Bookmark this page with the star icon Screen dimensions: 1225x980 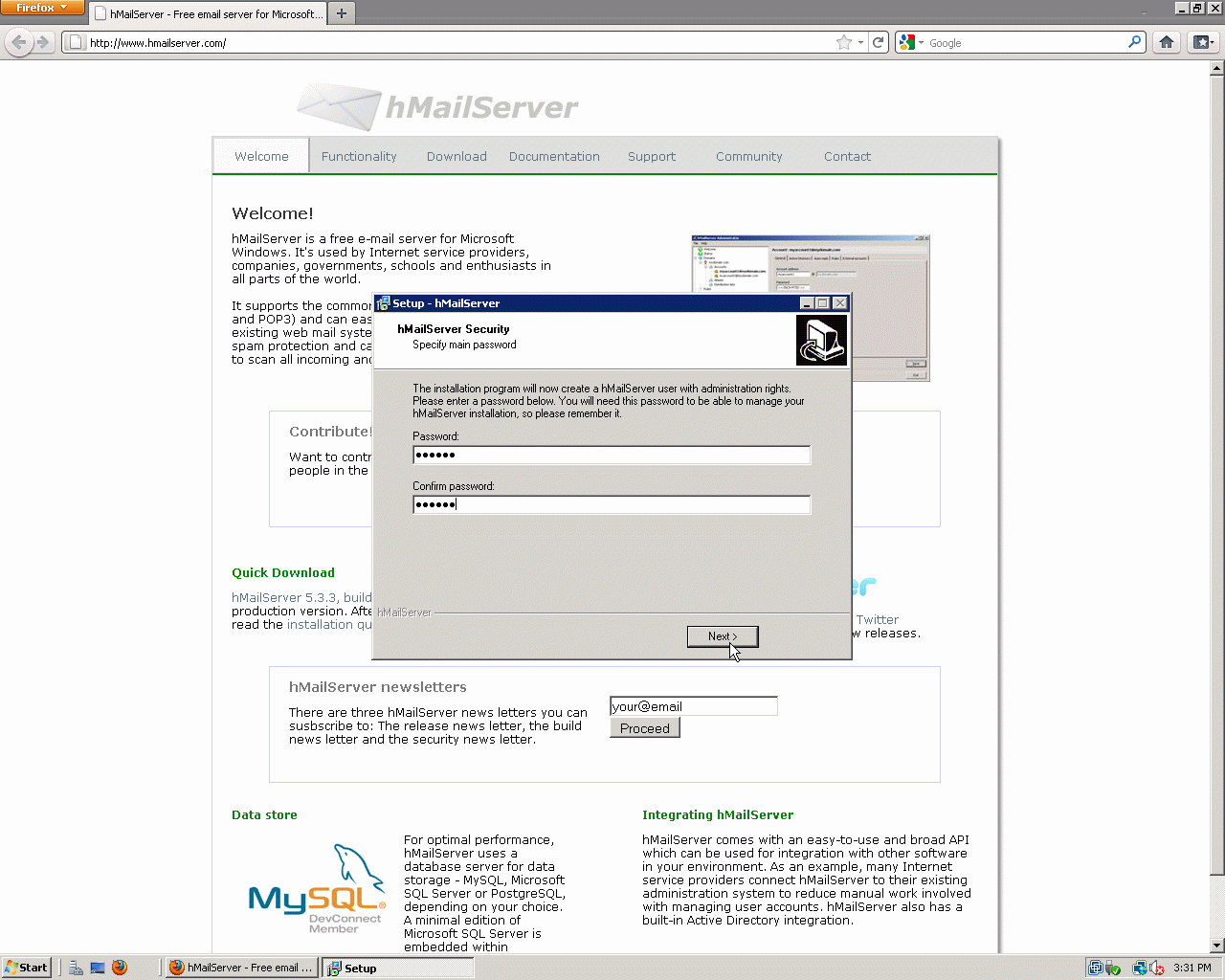843,42
